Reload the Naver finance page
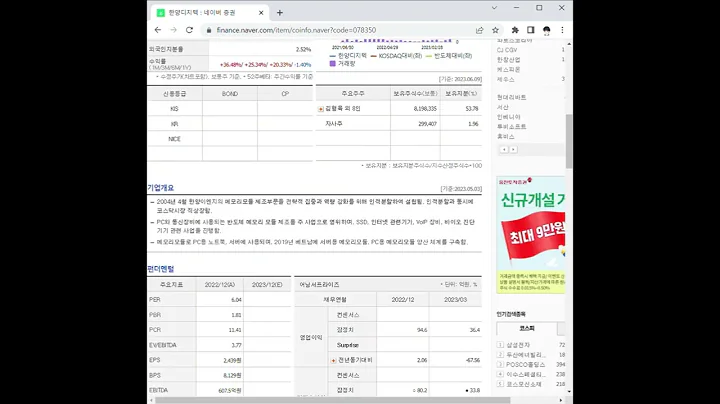The width and height of the screenshot is (720, 404). (189, 30)
